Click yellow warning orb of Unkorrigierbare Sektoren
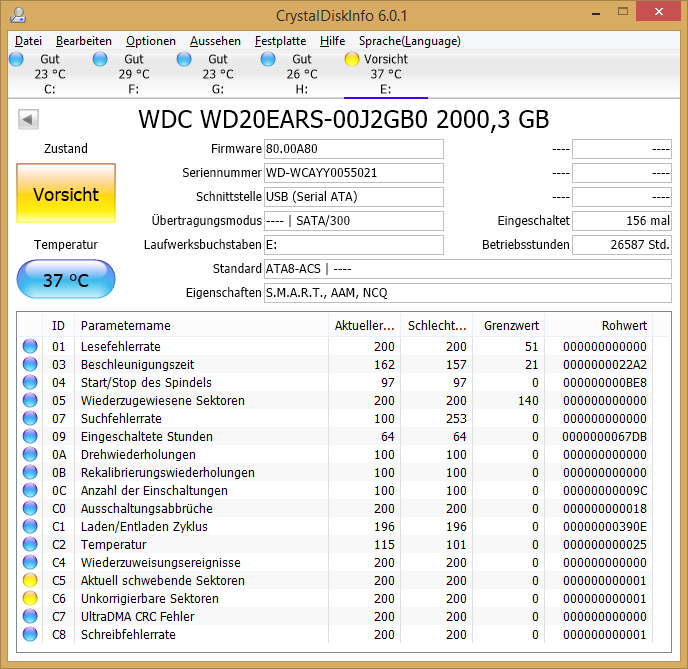The image size is (688, 669). [x=30, y=598]
